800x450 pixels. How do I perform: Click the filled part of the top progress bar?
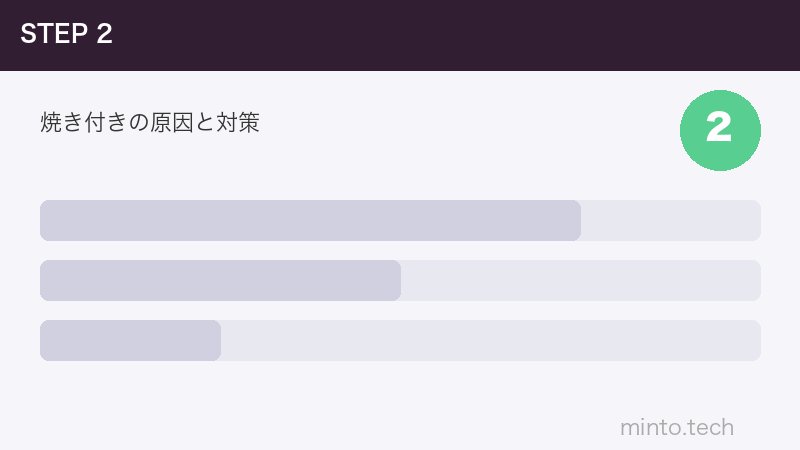click(x=310, y=220)
